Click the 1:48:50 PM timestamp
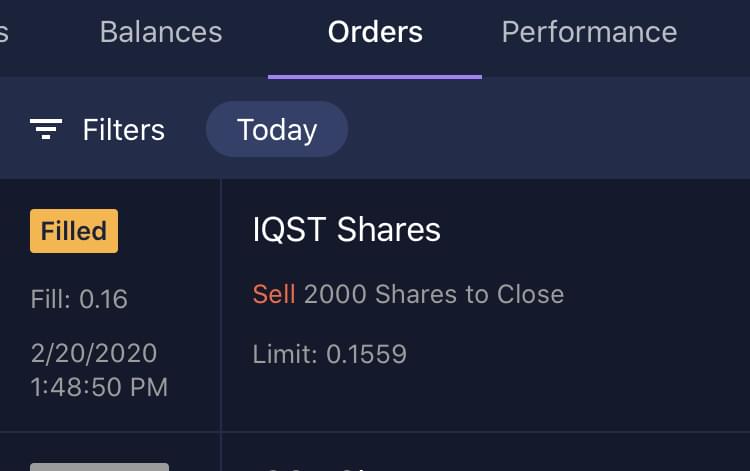This screenshot has width=750, height=471. pyautogui.click(x=99, y=386)
